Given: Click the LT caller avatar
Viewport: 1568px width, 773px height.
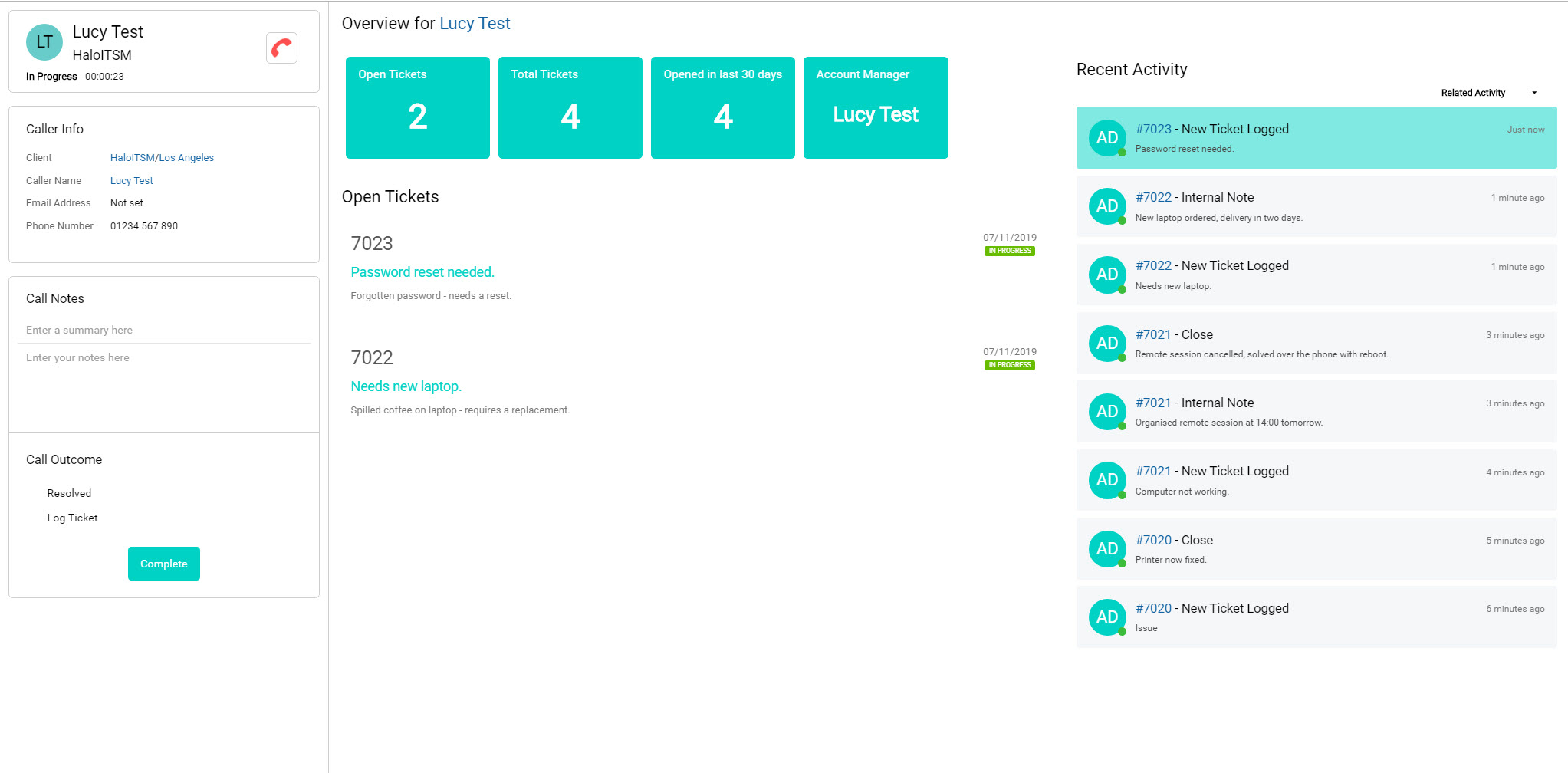Looking at the screenshot, I should (x=44, y=42).
